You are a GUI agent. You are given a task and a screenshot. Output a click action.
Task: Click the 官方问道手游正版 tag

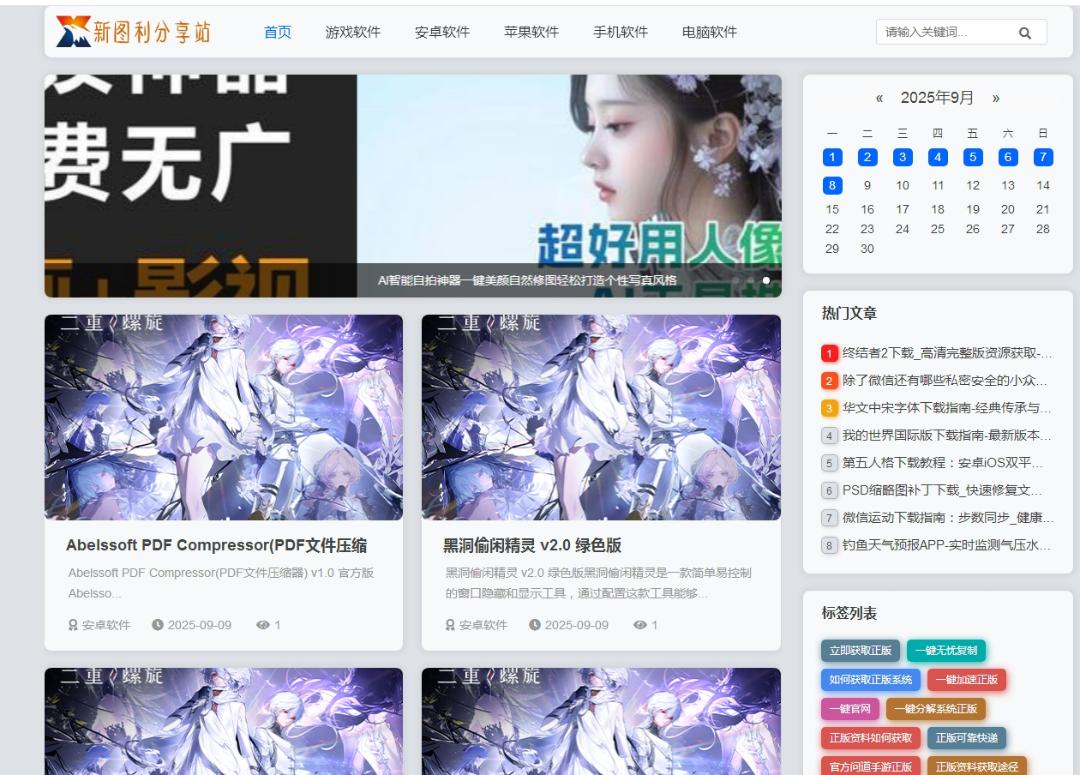click(x=871, y=766)
